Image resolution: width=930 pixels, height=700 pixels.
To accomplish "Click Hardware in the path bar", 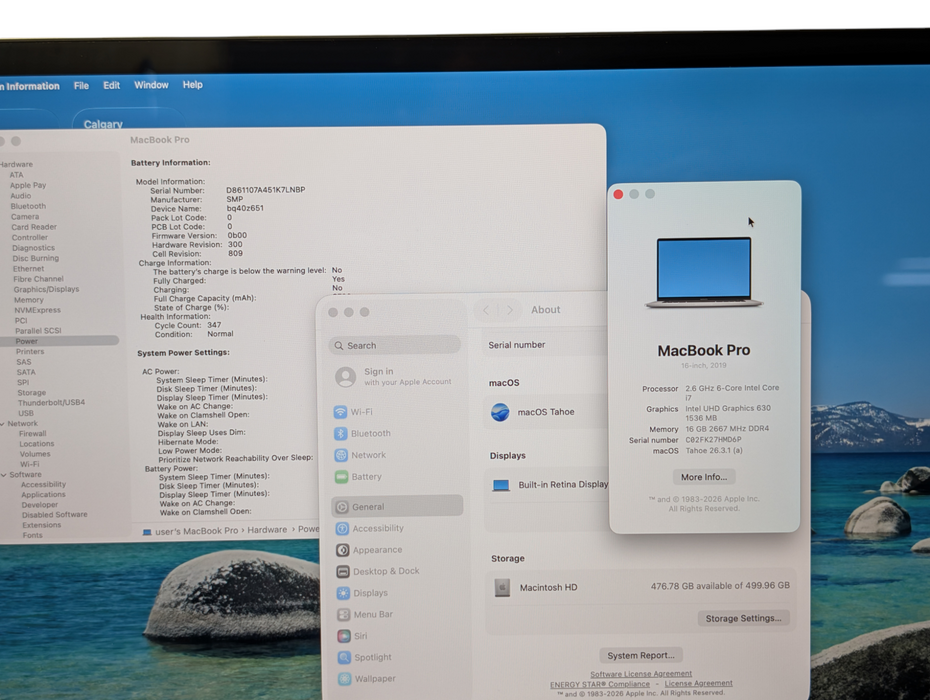I will (x=267, y=530).
